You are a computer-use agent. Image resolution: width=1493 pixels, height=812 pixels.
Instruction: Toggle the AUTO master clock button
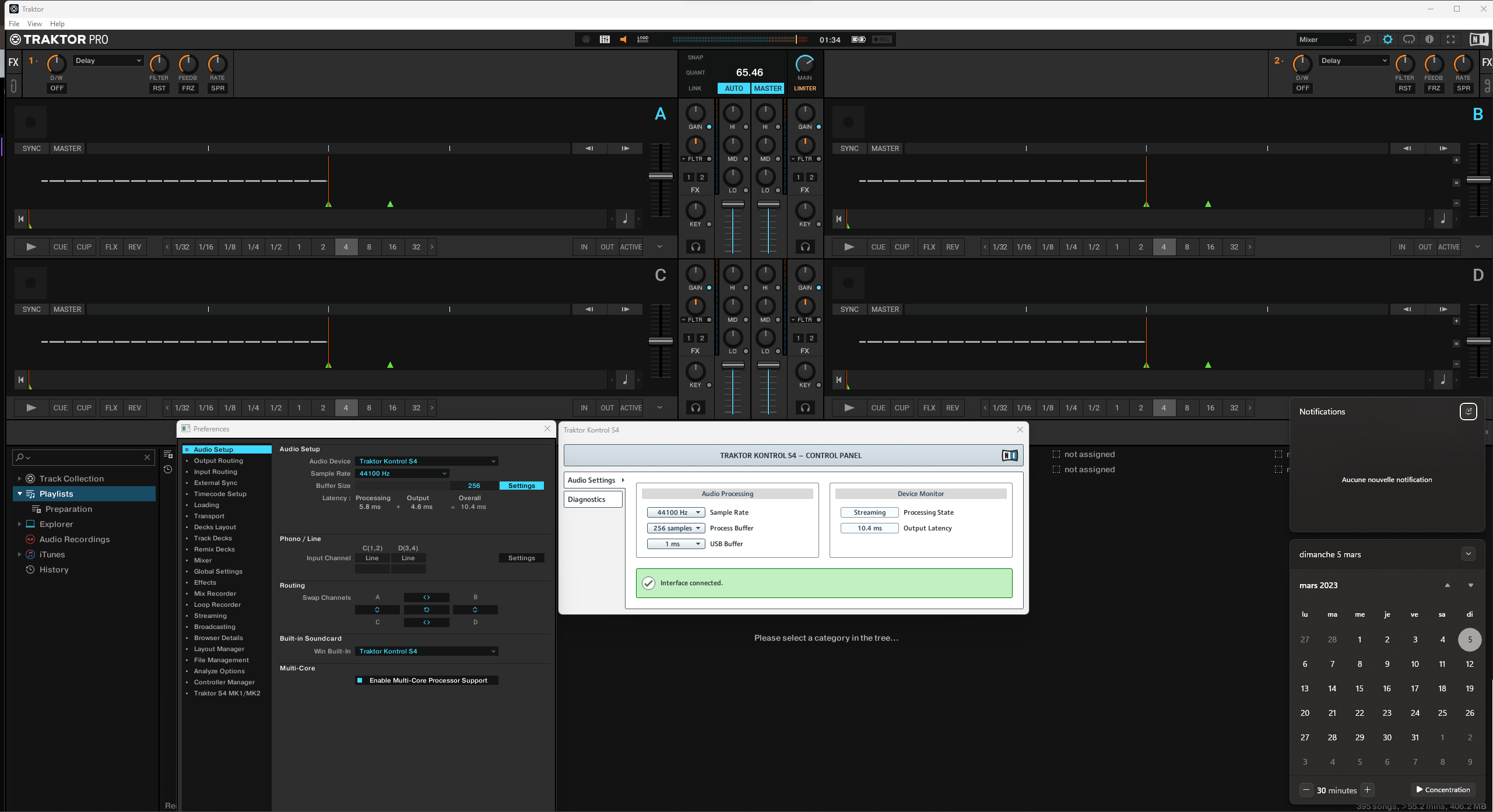(733, 89)
